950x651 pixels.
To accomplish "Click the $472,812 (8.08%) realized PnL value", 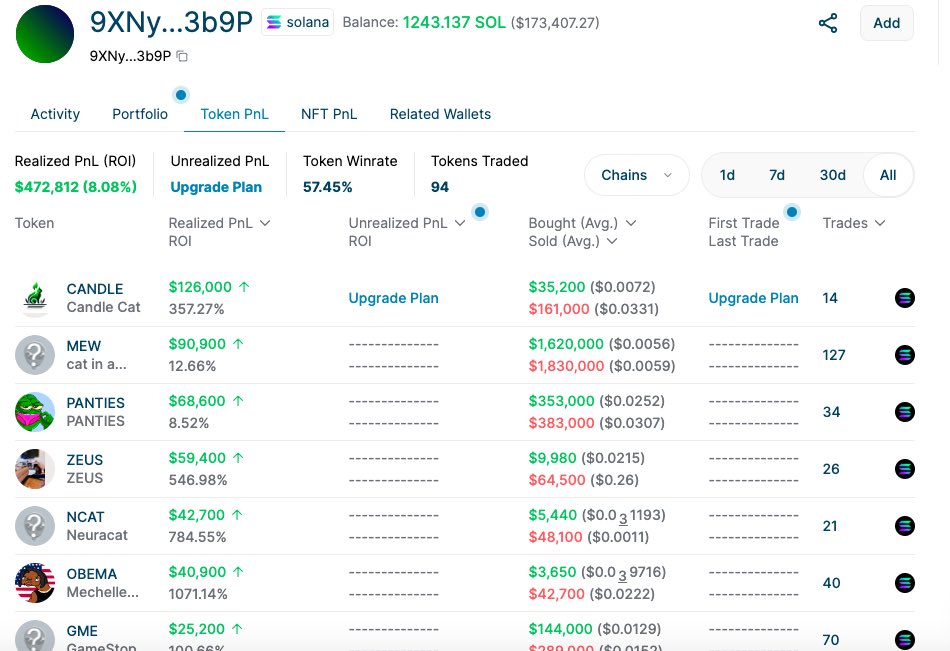I will point(76,187).
